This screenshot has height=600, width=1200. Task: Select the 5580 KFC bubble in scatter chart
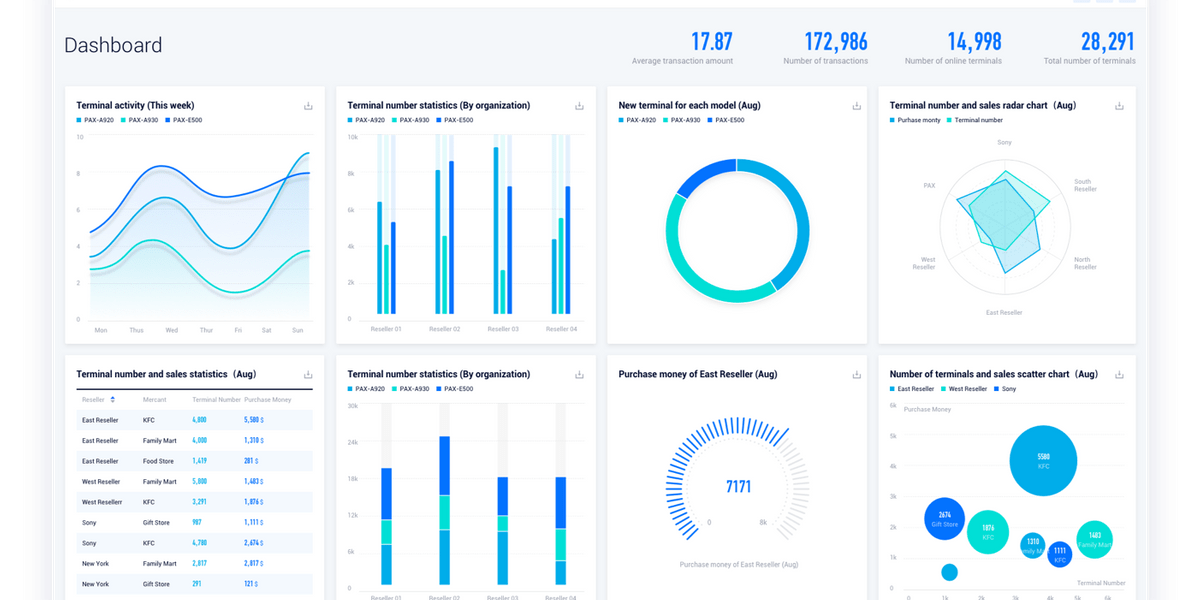[x=1043, y=461]
